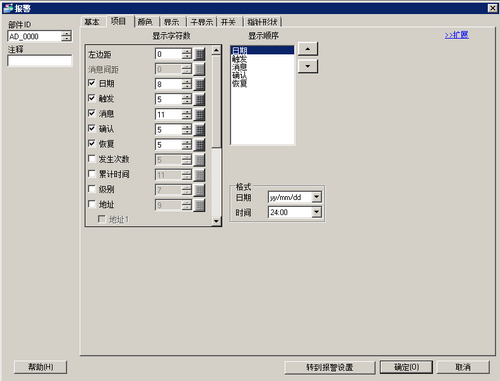Click the >>扩展 link to expand settings
Viewport: 500px width, 381px height.
pyautogui.click(x=456, y=35)
